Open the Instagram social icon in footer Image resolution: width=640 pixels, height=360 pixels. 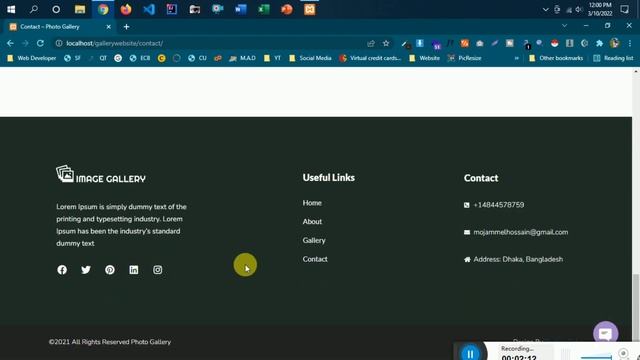(158, 270)
